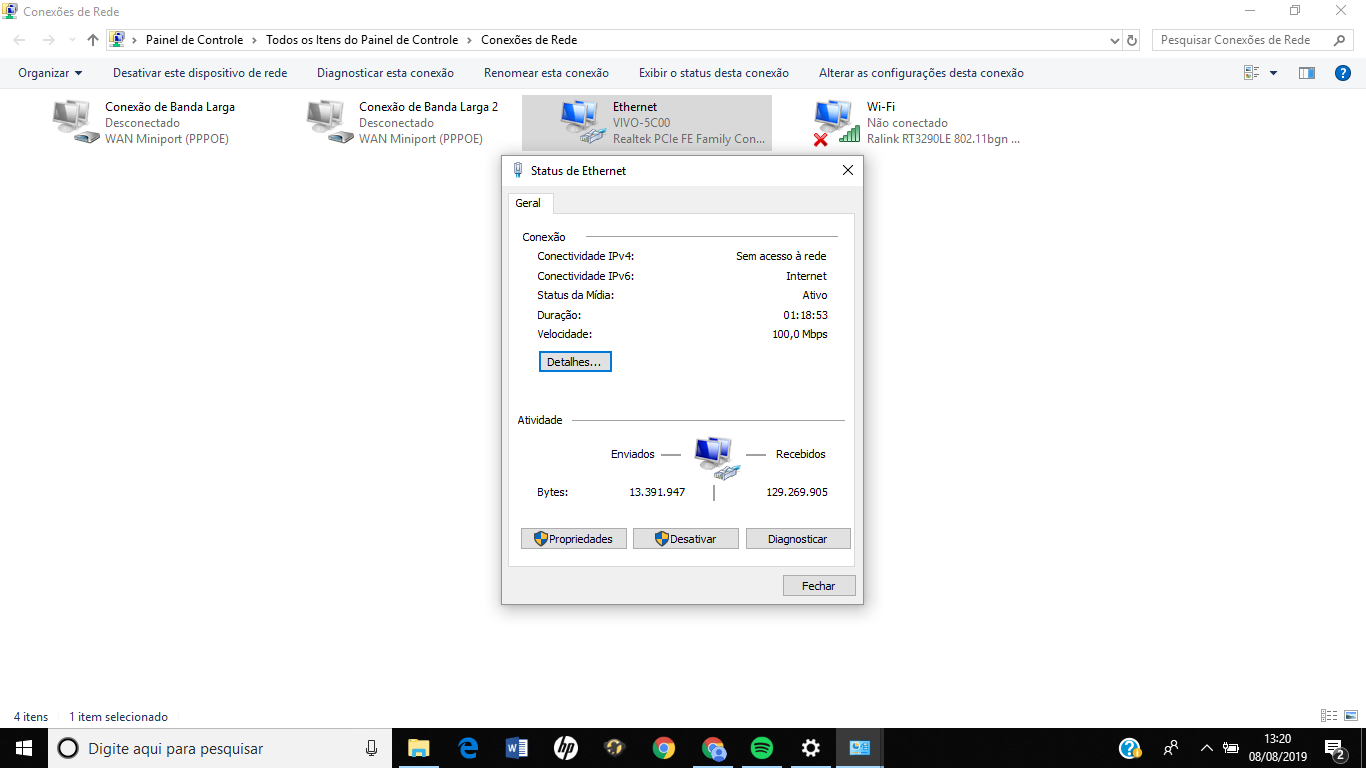The width and height of the screenshot is (1366, 768).
Task: Navigate to Painel de Controle breadcrumb
Action: [194, 40]
